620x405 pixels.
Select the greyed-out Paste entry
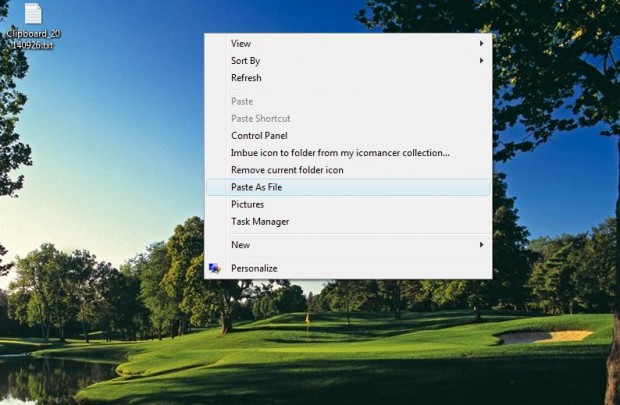[348, 101]
